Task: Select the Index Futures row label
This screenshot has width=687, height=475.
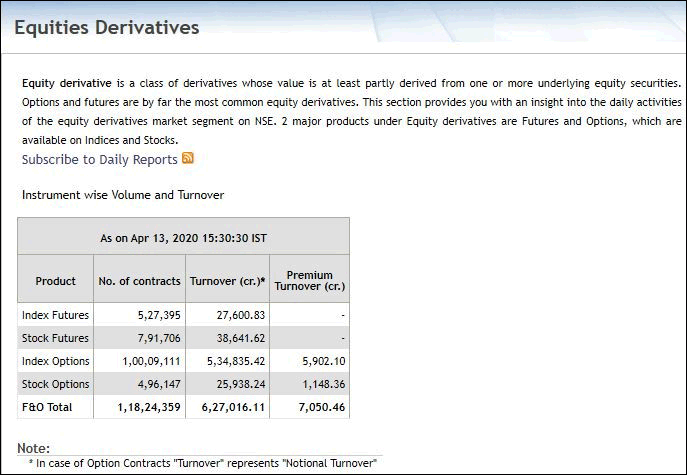Action: 55,315
